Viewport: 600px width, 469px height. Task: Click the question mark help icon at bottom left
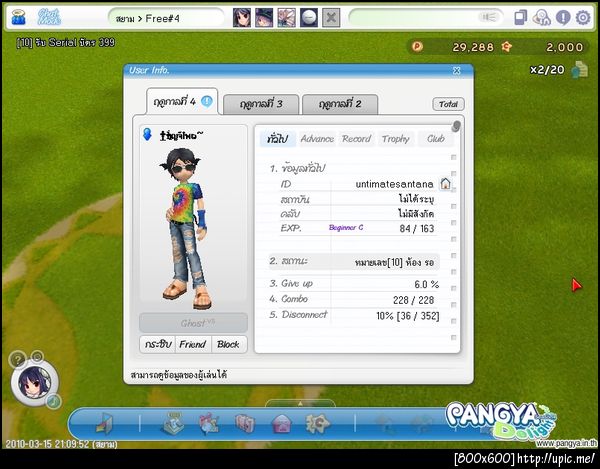click(x=18, y=359)
